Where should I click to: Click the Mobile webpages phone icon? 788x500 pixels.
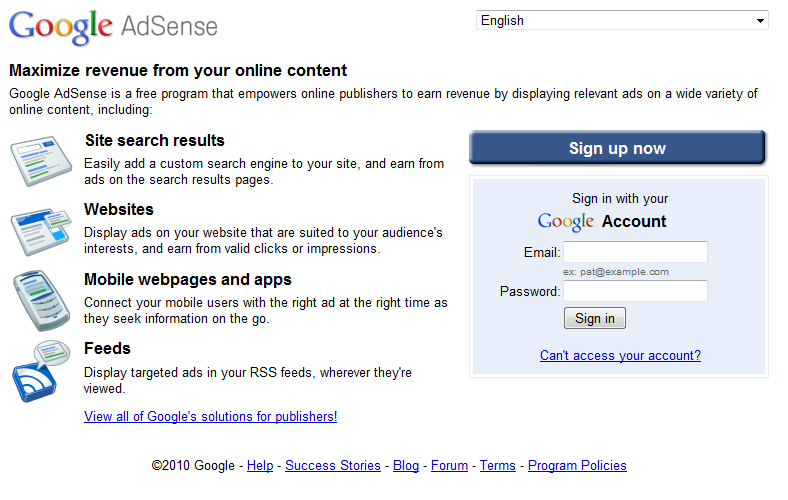tap(40, 298)
